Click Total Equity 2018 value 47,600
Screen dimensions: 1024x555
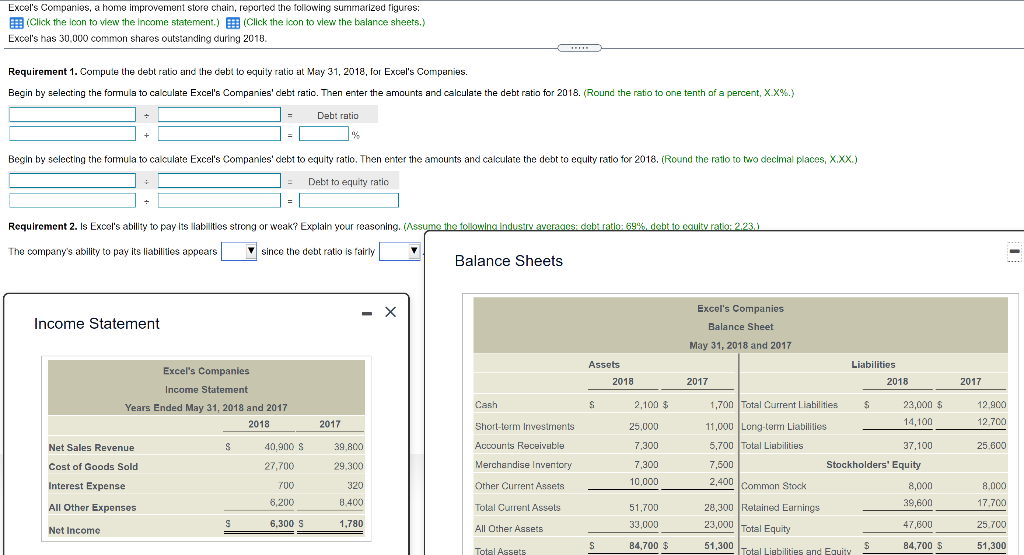pyautogui.click(x=918, y=524)
